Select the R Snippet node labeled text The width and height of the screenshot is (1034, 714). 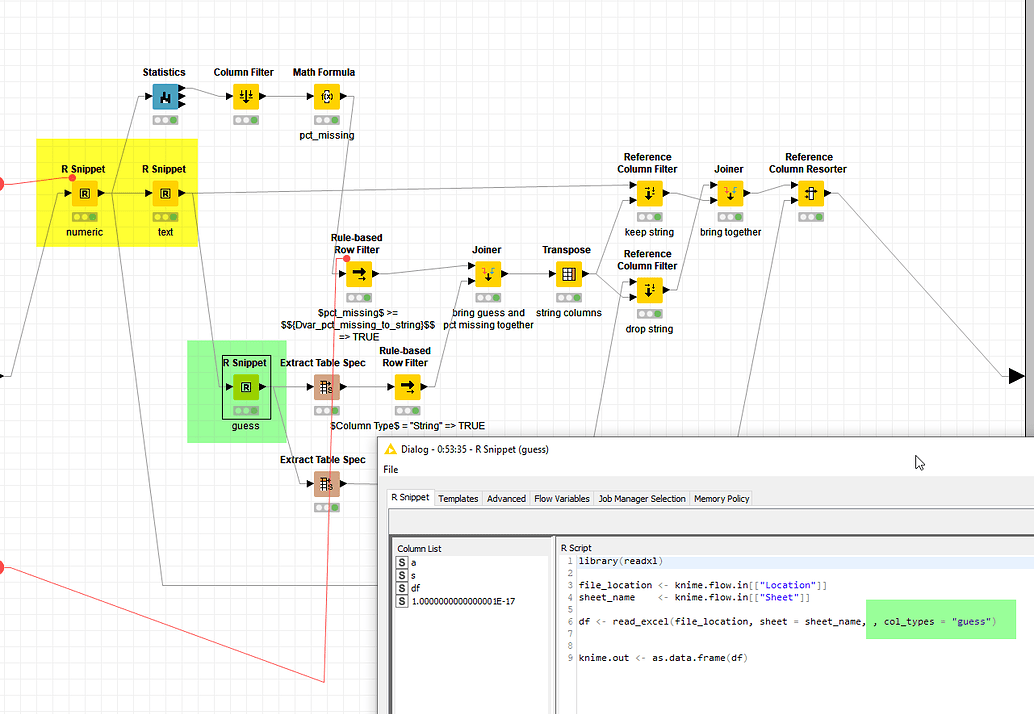163,193
